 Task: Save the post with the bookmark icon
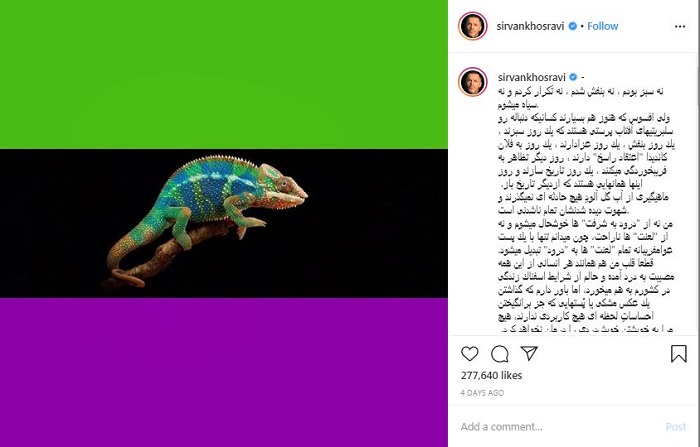tap(679, 354)
